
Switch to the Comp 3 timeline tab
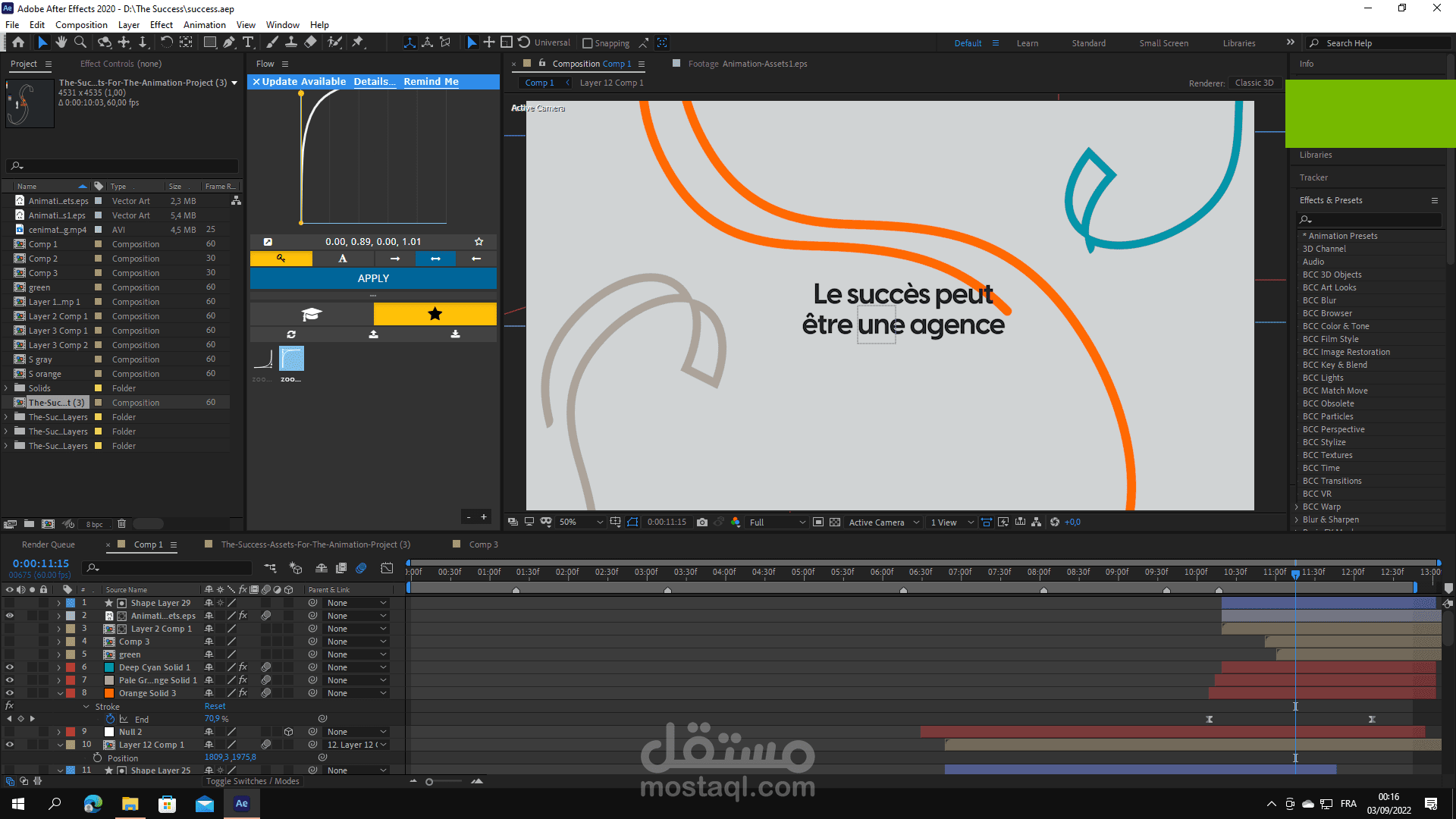tap(483, 544)
